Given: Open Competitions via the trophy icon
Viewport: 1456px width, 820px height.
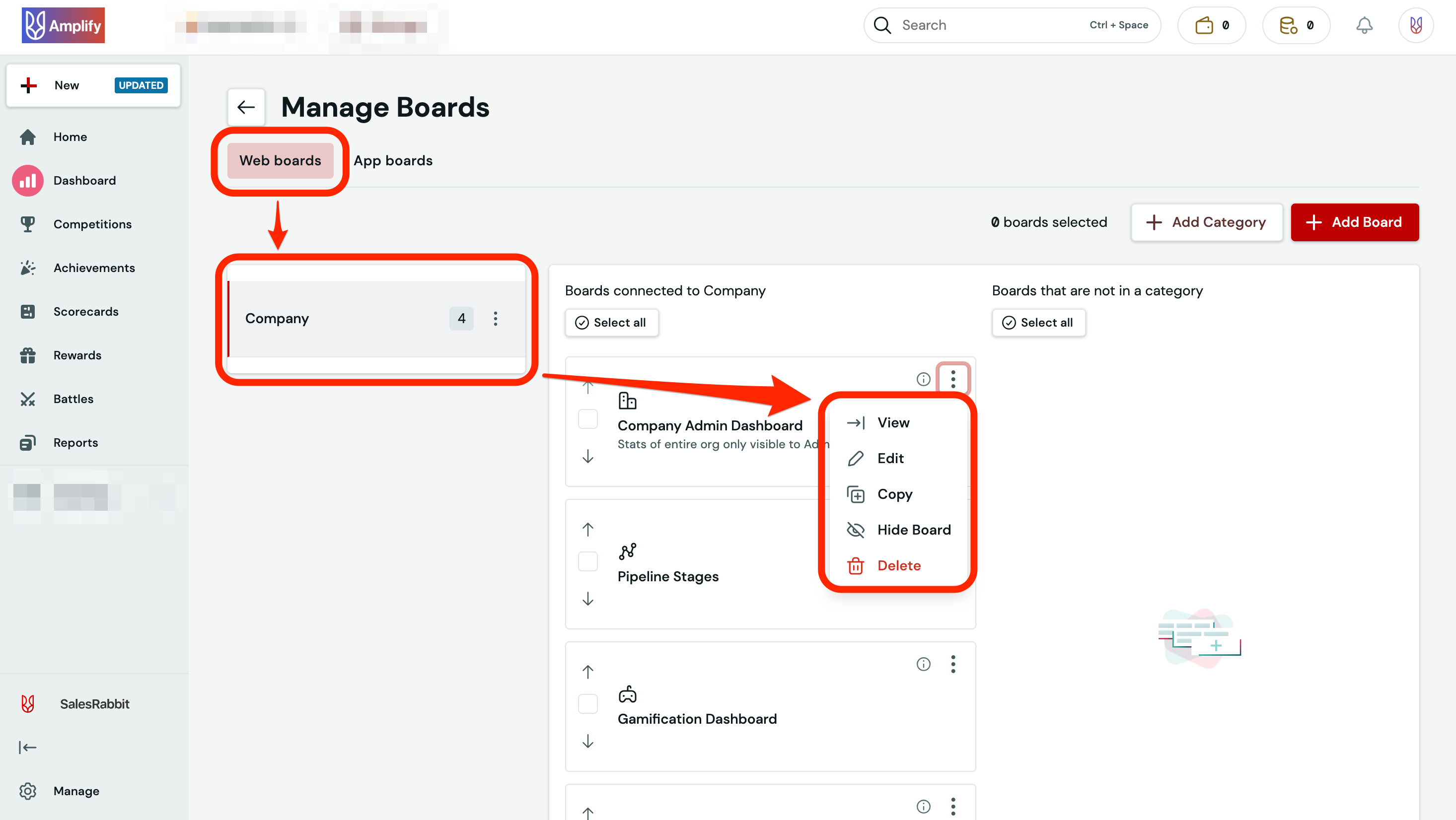Looking at the screenshot, I should pos(28,224).
